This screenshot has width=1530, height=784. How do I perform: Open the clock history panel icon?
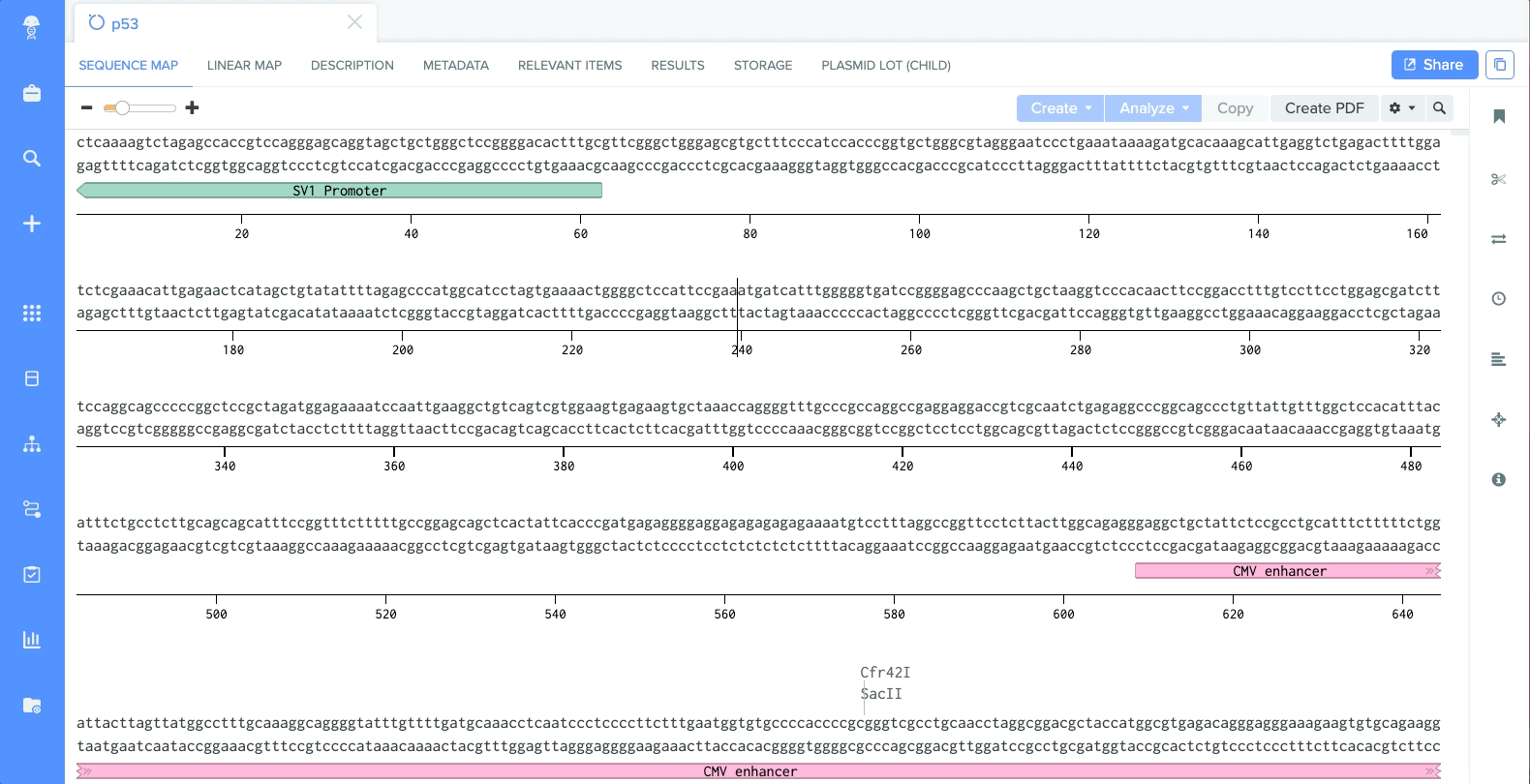click(x=1499, y=299)
